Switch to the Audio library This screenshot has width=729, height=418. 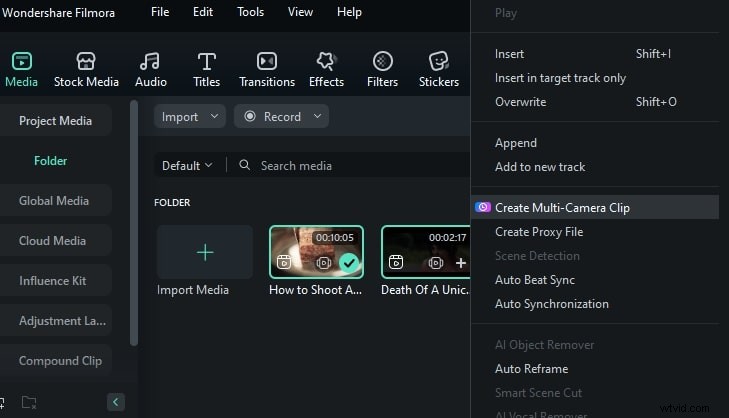pos(151,70)
